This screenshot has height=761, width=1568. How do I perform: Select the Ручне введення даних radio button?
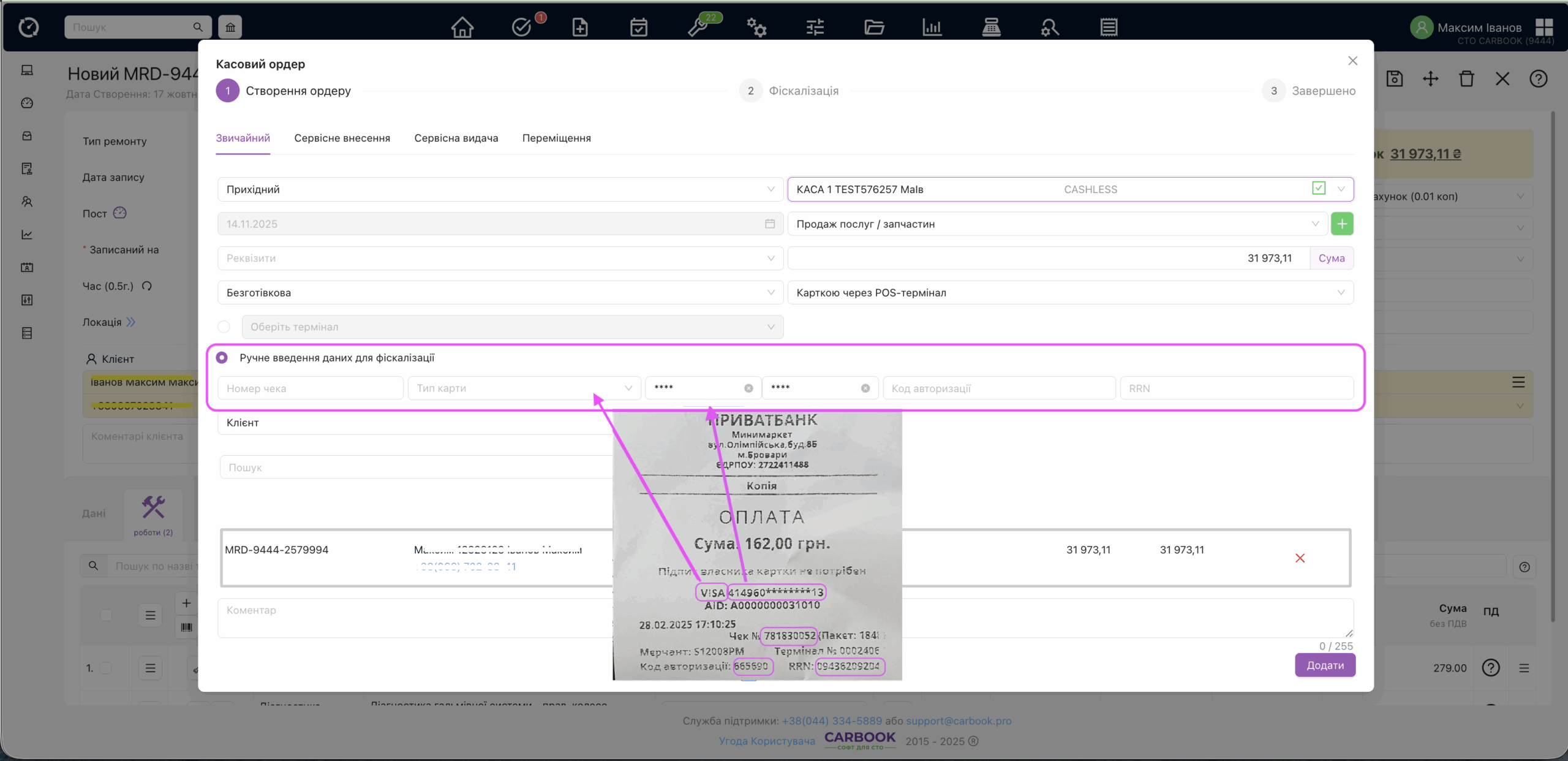(222, 357)
